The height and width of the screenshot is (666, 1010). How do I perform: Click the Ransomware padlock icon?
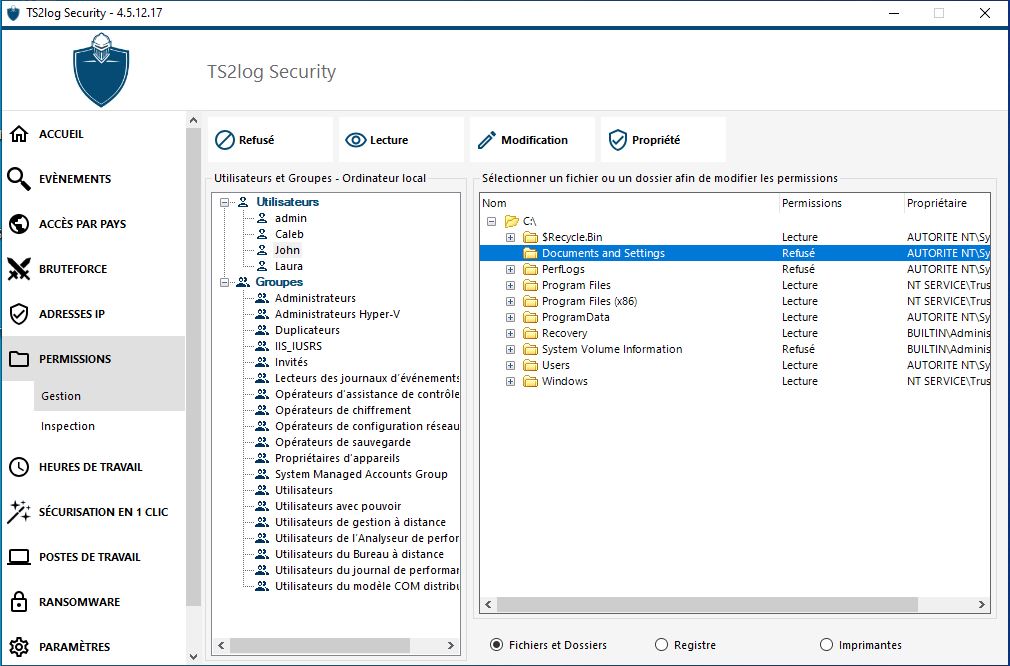pyautogui.click(x=19, y=602)
